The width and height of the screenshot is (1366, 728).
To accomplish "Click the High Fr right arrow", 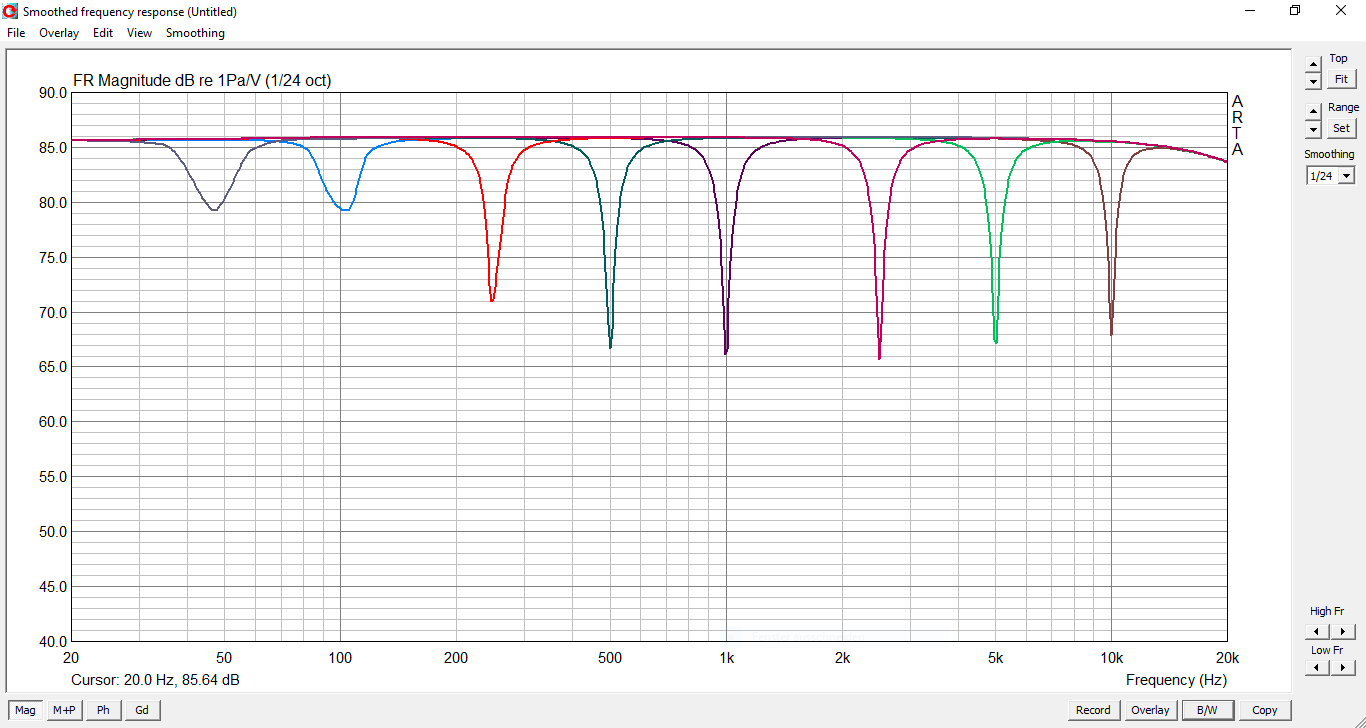I will tap(1343, 631).
